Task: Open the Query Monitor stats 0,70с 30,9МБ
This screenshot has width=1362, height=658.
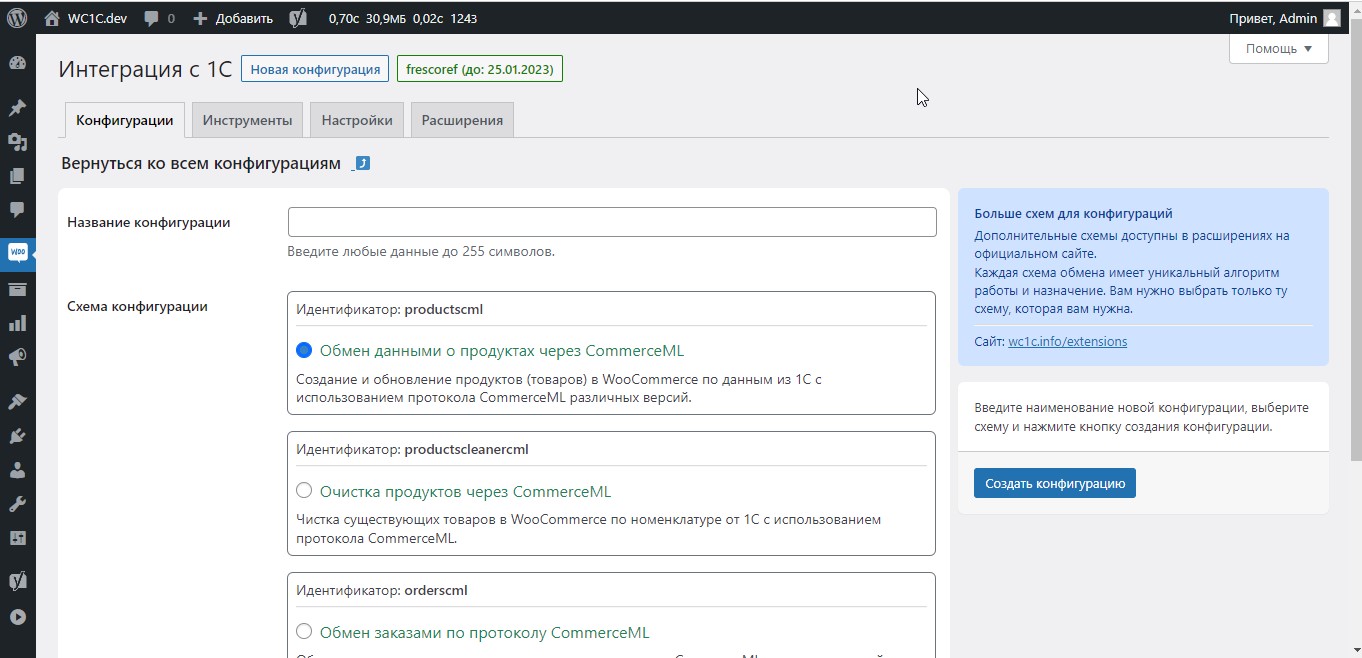Action: coord(402,18)
